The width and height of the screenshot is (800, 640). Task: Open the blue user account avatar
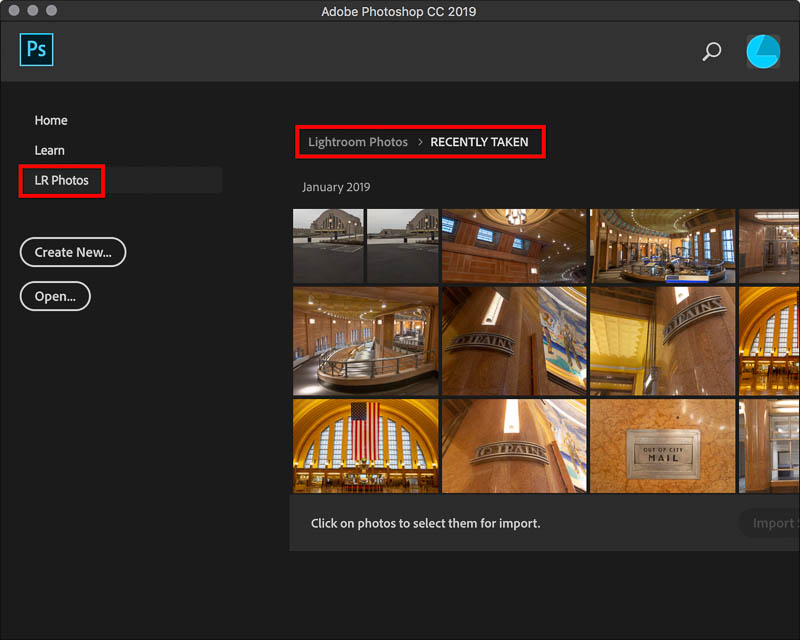[763, 52]
